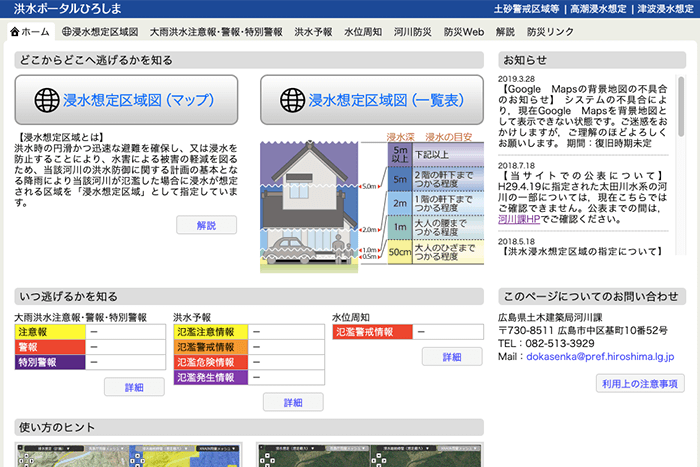
Task: Click the globe icon on the 浸水想定区域図 (マップ) button
Action: [47, 100]
